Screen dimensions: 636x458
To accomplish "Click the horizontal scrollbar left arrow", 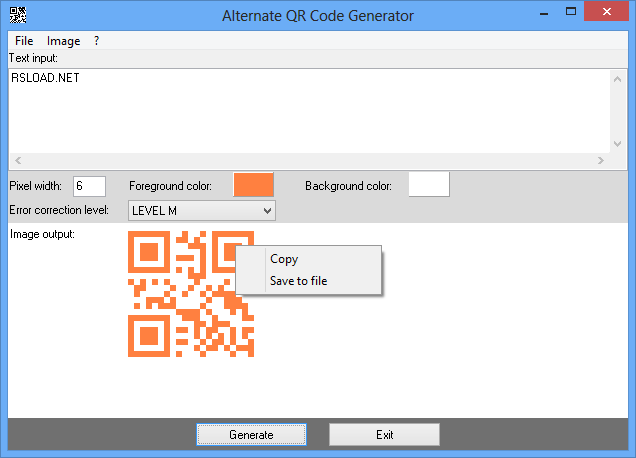I will click(17, 160).
